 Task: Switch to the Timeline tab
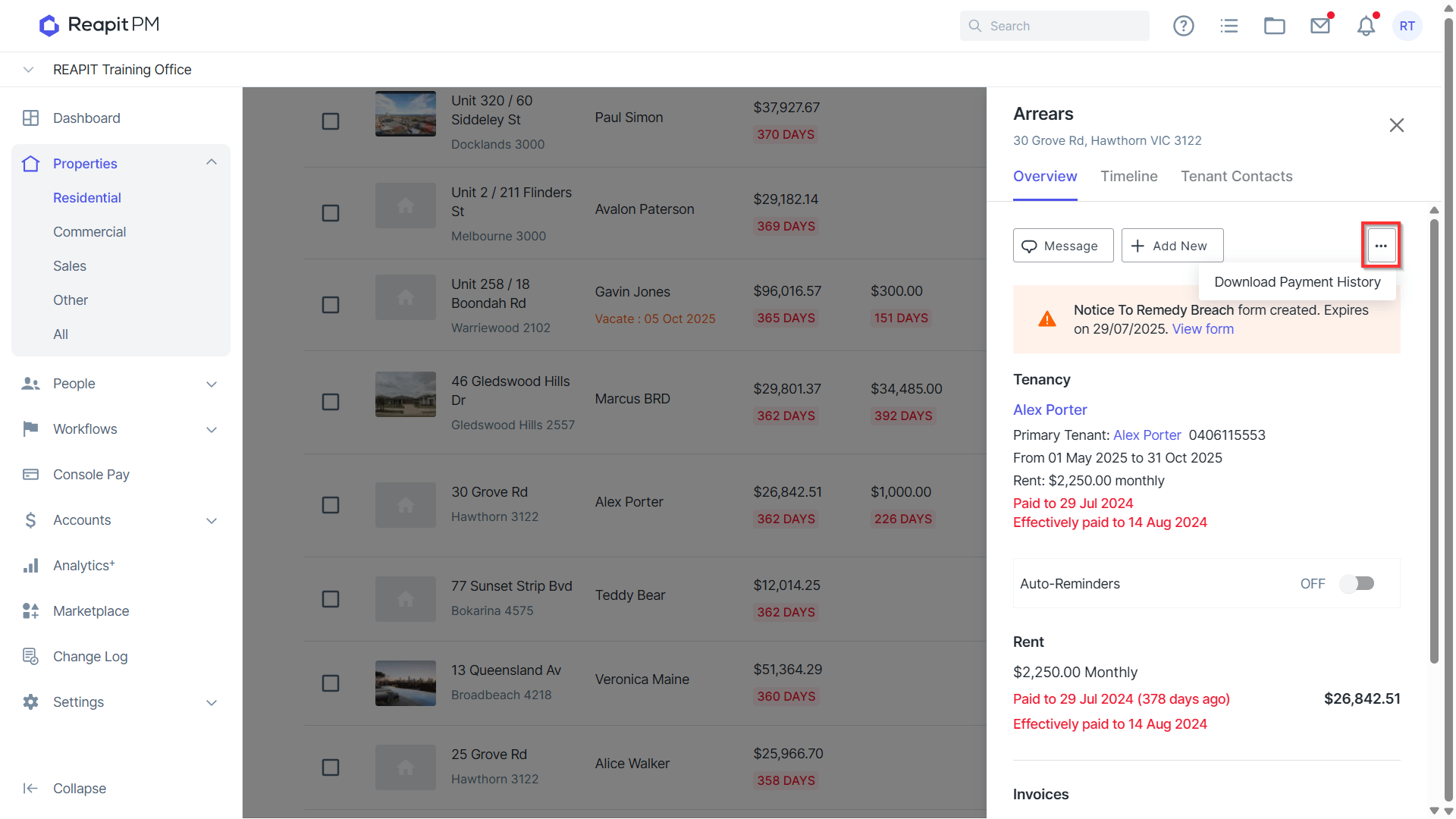click(x=1128, y=176)
